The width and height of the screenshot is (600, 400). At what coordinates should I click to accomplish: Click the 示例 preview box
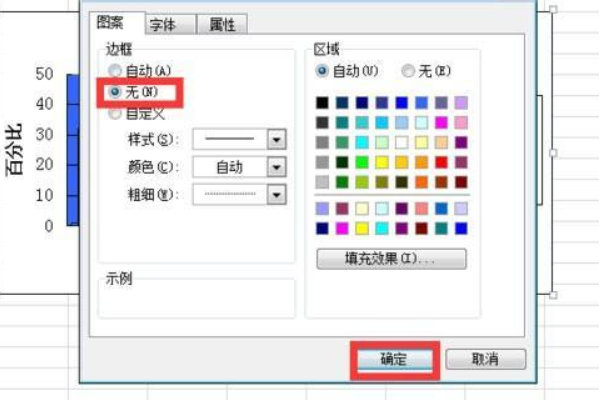(197, 298)
